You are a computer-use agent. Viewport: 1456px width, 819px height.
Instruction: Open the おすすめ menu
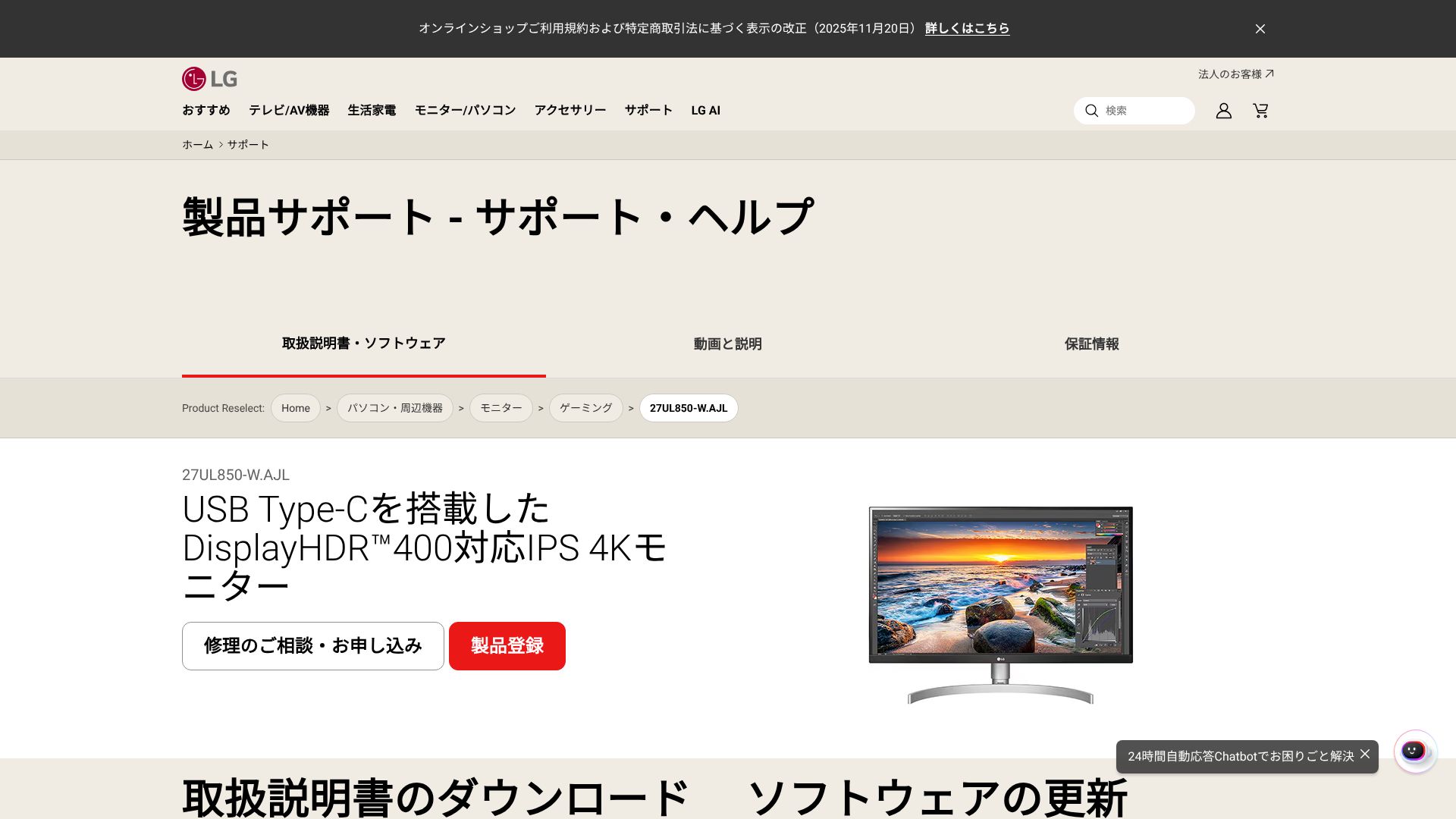pyautogui.click(x=206, y=110)
